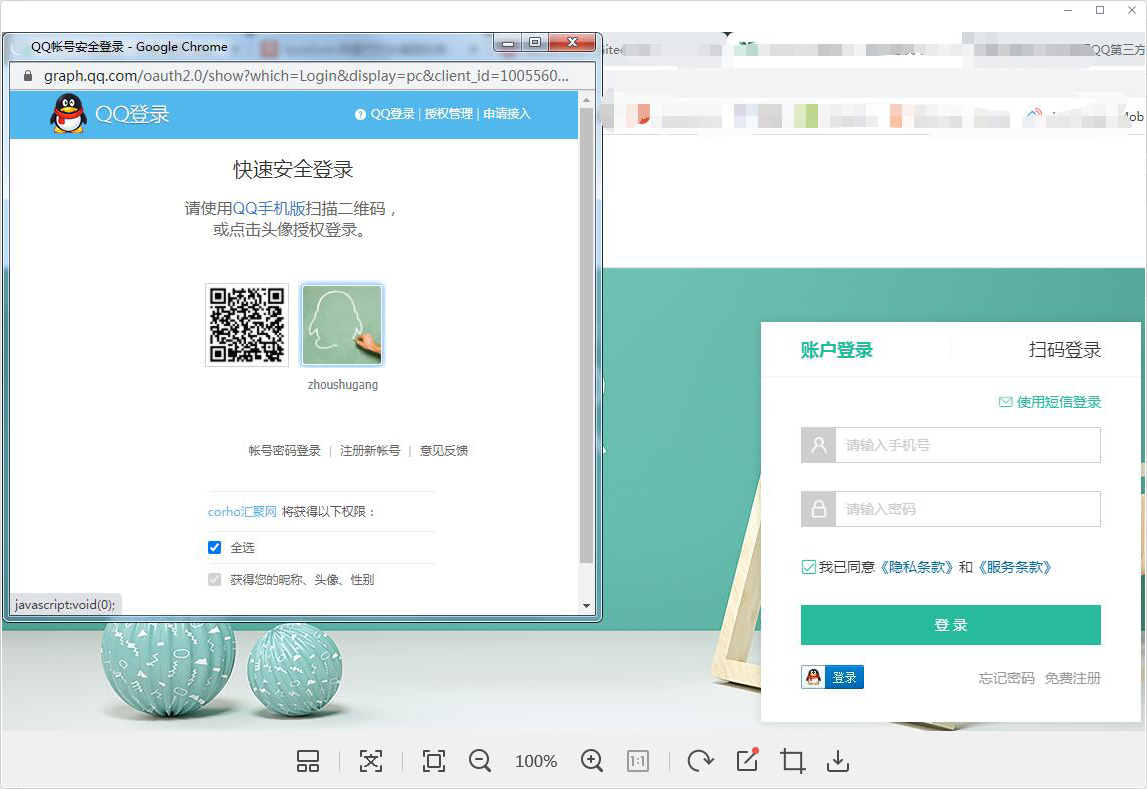Focus the 请输入手机号 input field
Image resolution: width=1147 pixels, height=789 pixels.
point(968,445)
